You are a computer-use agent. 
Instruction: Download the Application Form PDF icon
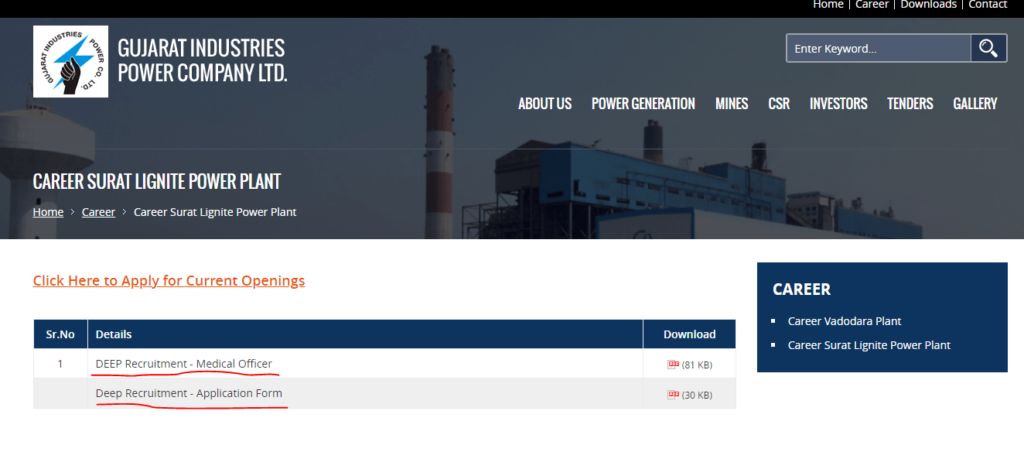click(673, 394)
